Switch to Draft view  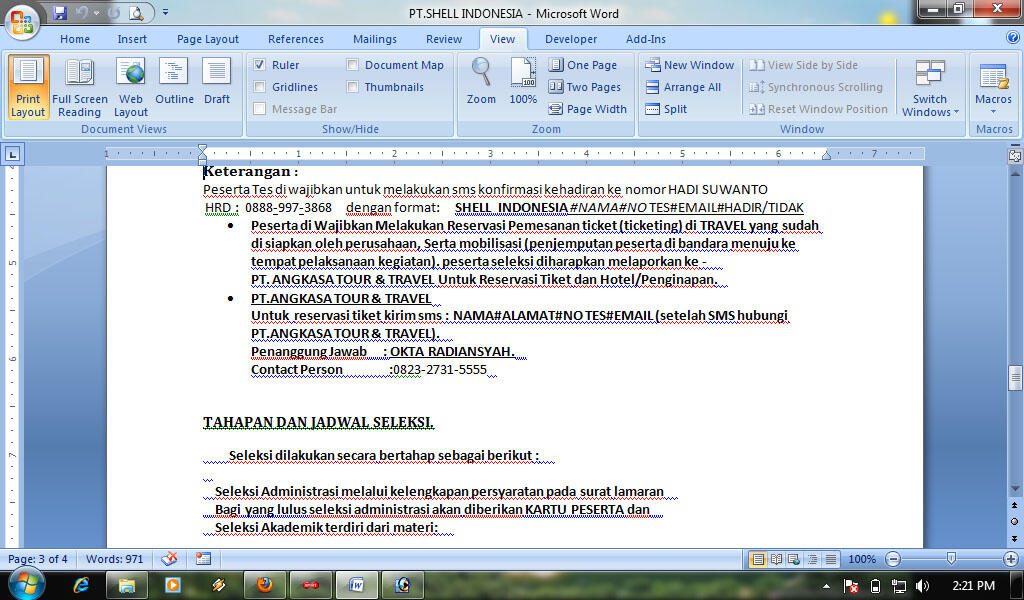tap(216, 82)
